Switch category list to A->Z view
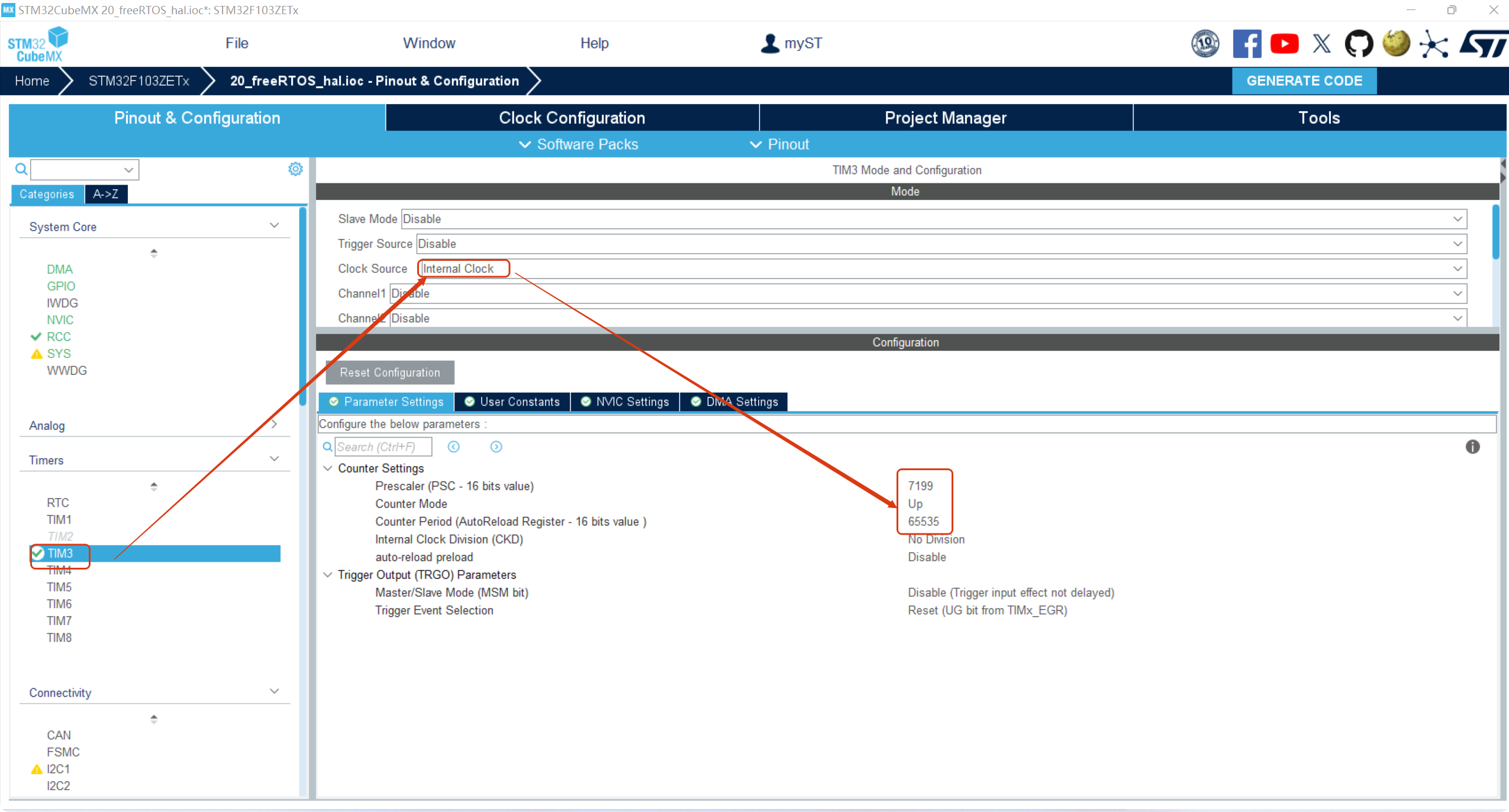This screenshot has width=1509, height=812. coord(106,194)
